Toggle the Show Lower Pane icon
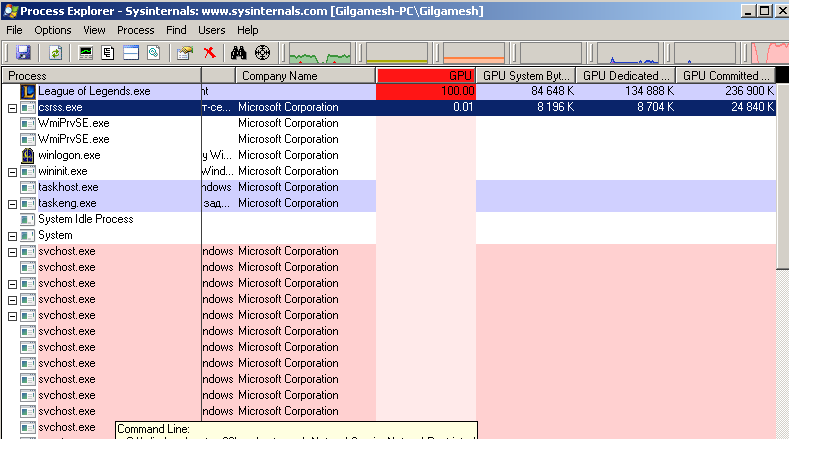The height and width of the screenshot is (452, 840). (x=131, y=52)
